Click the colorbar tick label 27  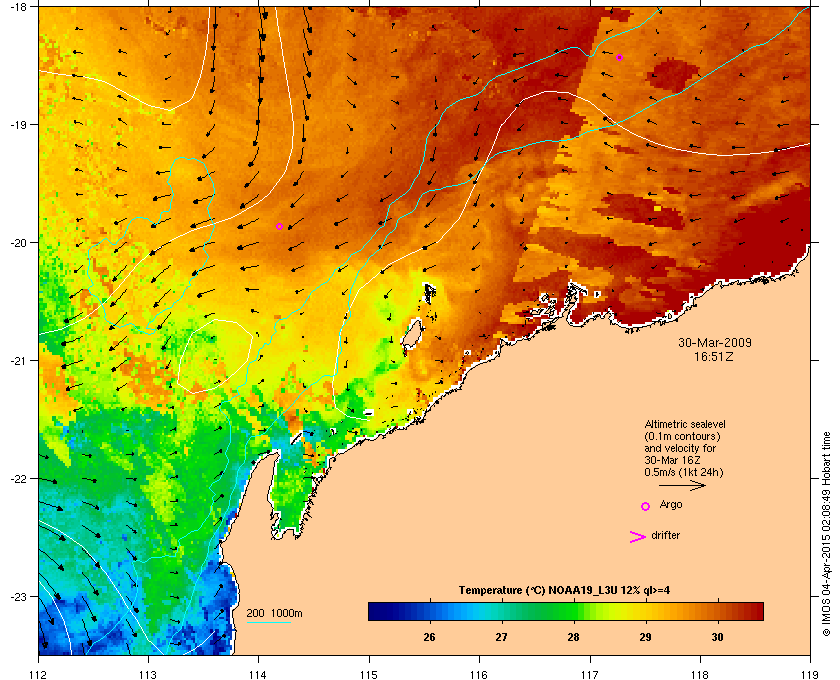(501, 637)
